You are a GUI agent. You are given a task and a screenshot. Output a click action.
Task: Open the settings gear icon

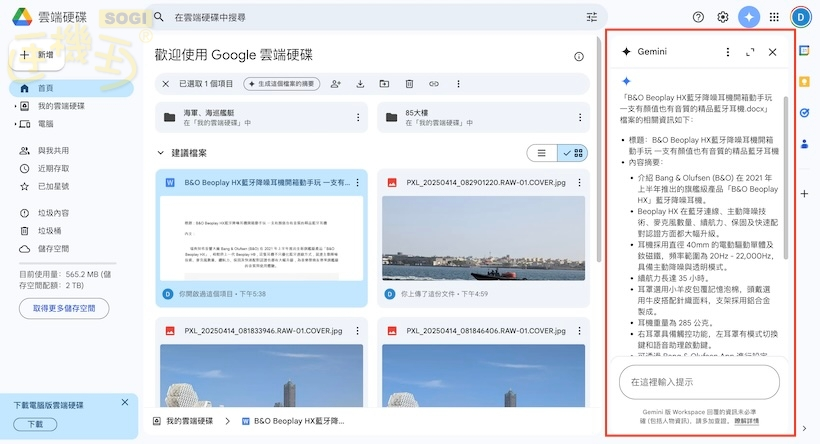tap(723, 17)
